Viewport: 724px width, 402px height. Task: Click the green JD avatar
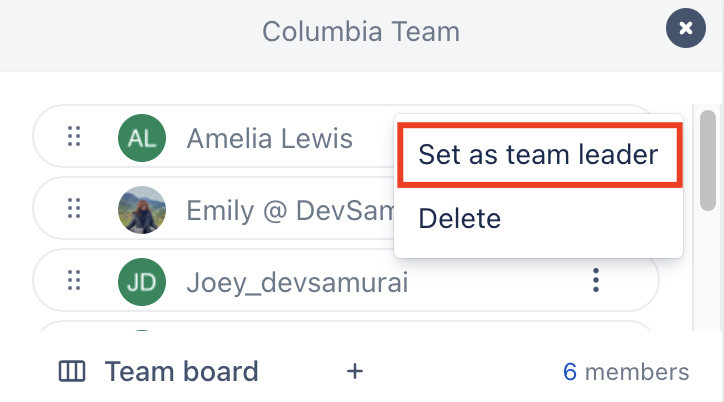click(x=142, y=282)
